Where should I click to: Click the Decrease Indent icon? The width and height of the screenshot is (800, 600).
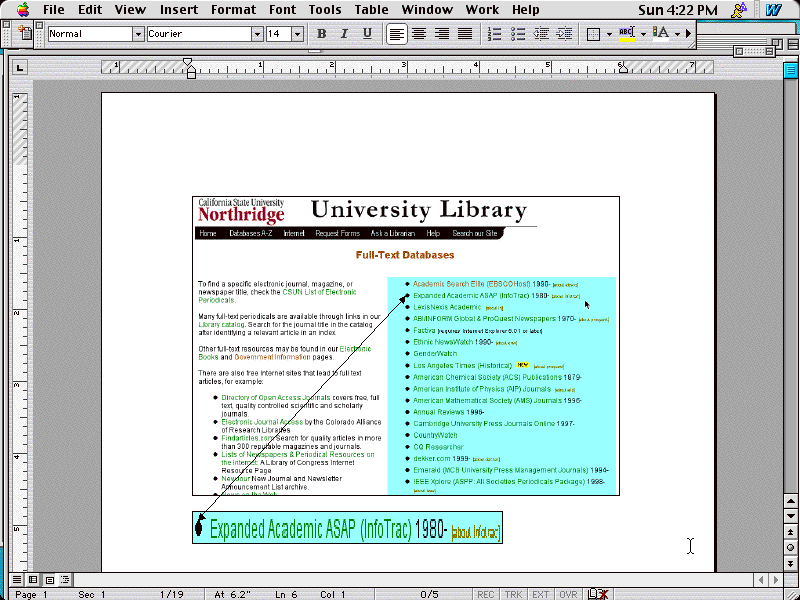point(541,34)
